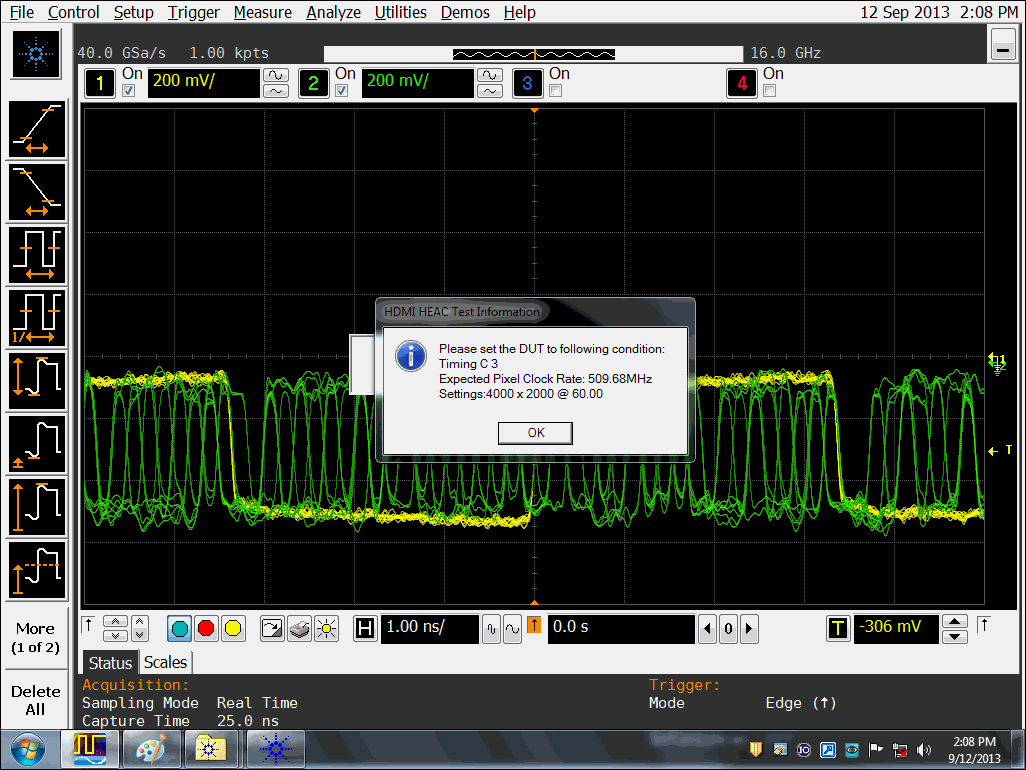The height and width of the screenshot is (770, 1026).
Task: Enable the channel 3 On checkbox
Action: (556, 91)
